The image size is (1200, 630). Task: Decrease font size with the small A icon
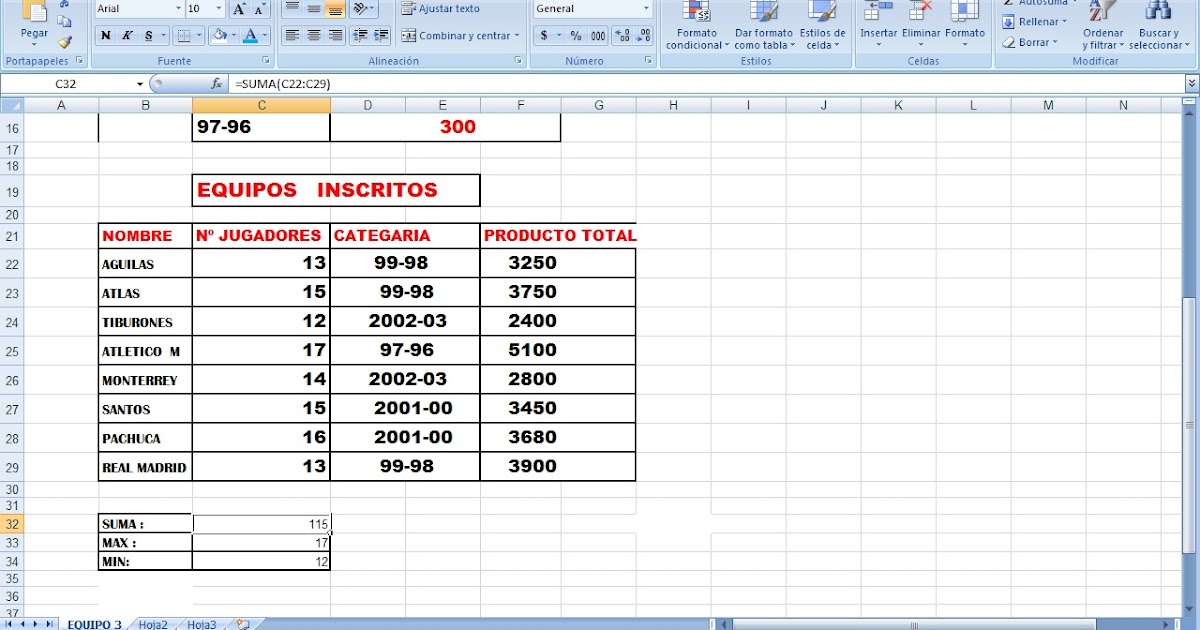click(x=260, y=9)
